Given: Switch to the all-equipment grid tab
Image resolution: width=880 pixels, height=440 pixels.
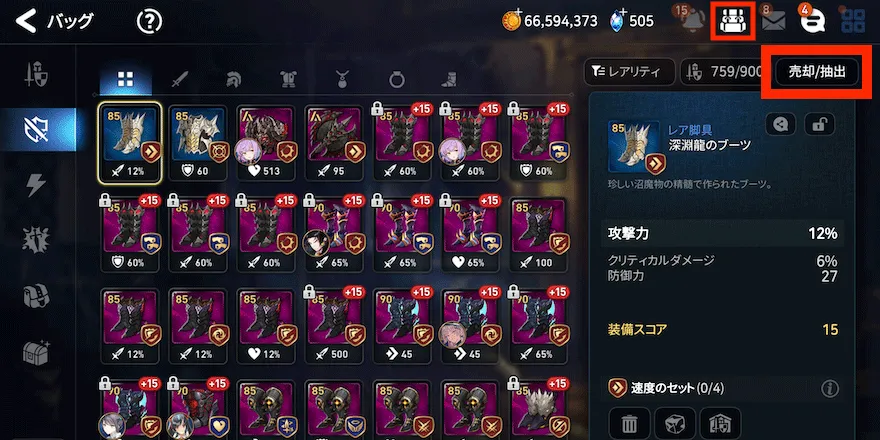Looking at the screenshot, I should click(x=125, y=80).
